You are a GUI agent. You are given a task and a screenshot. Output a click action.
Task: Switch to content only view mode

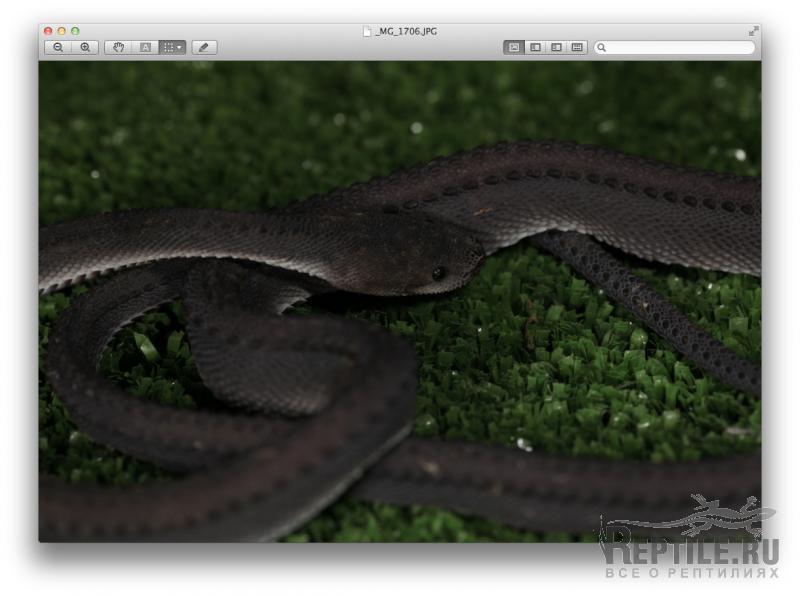point(514,47)
